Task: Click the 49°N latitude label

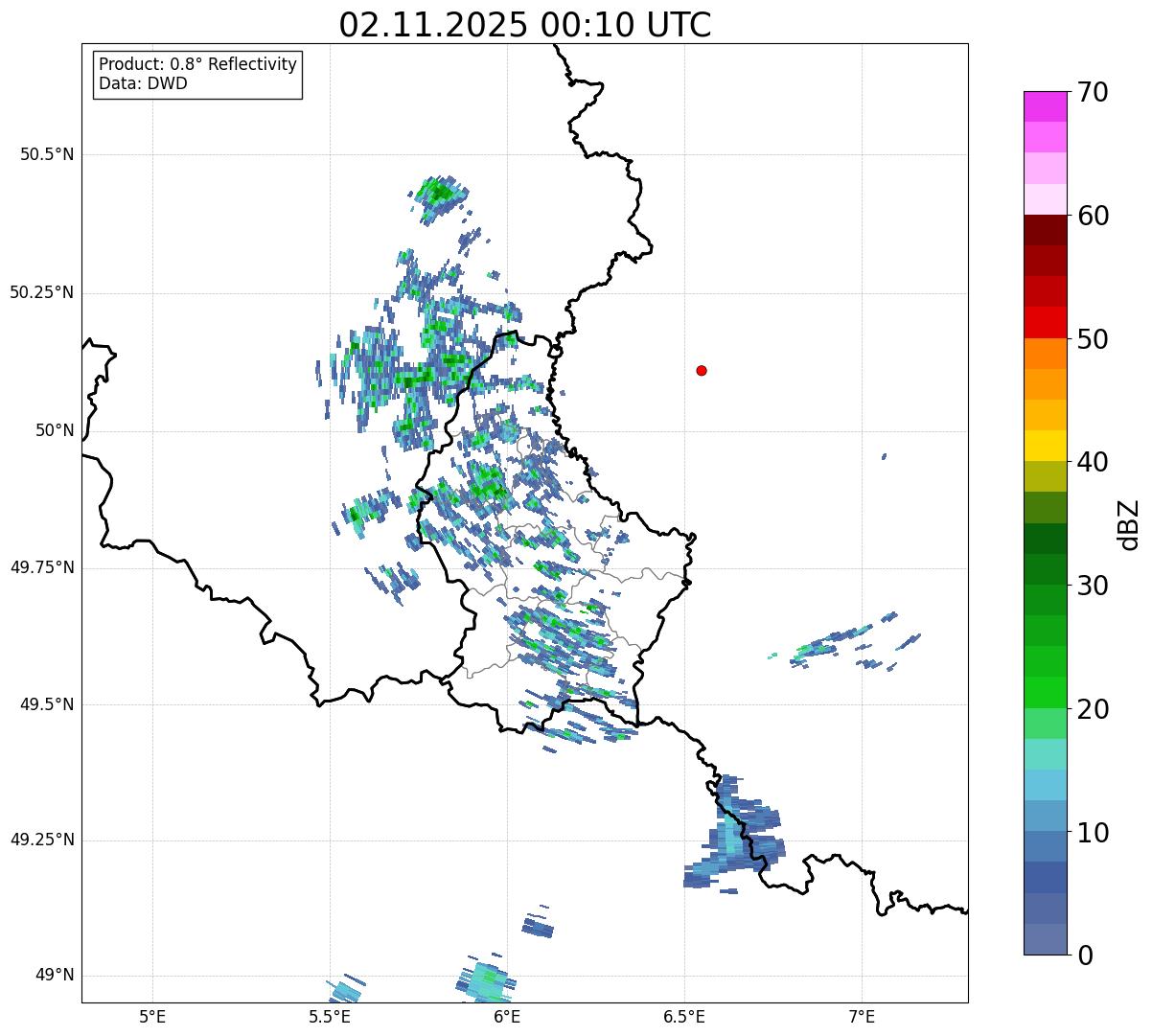Action: click(55, 976)
